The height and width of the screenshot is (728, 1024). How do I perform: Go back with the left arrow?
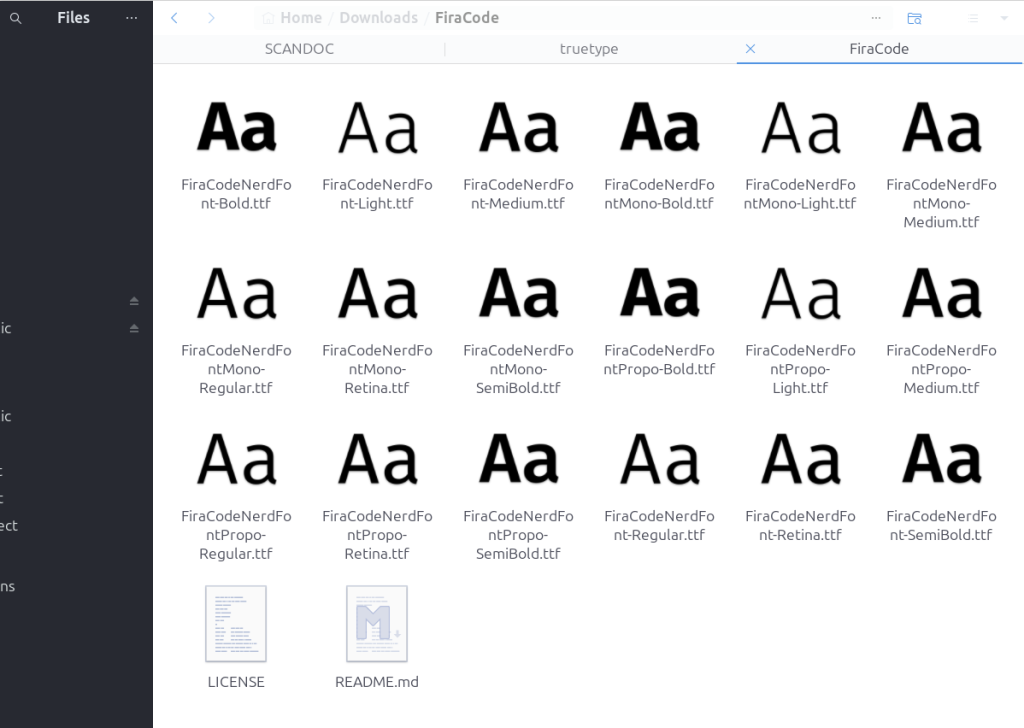click(x=175, y=18)
